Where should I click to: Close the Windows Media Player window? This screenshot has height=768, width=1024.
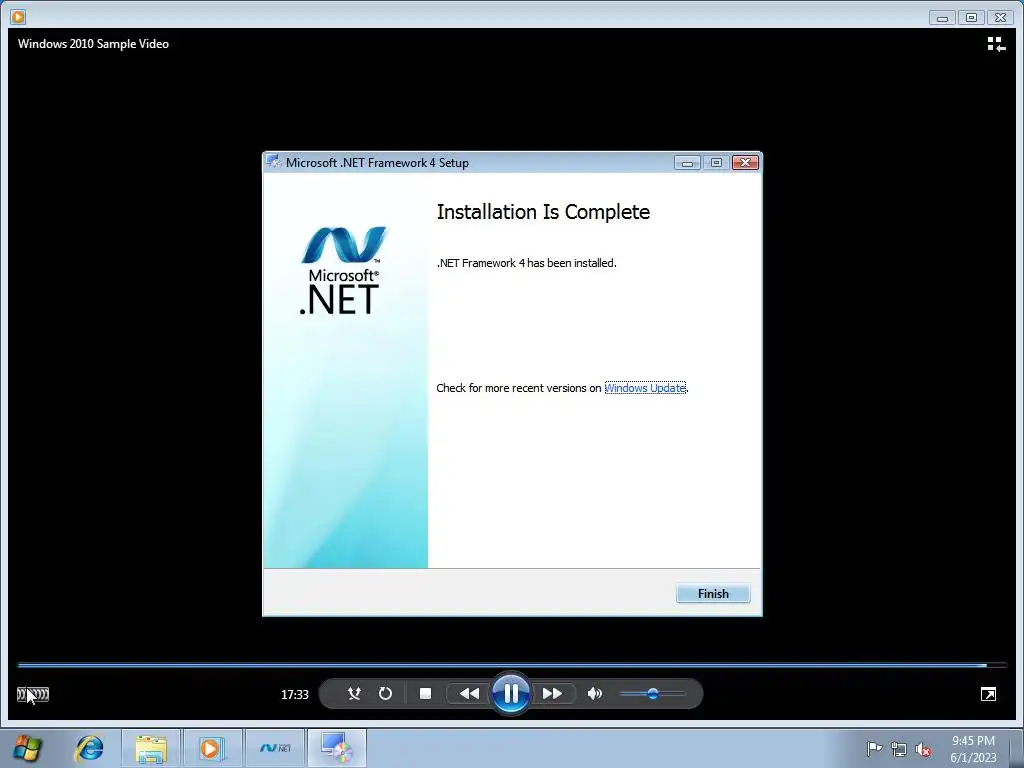pyautogui.click(x=1000, y=18)
